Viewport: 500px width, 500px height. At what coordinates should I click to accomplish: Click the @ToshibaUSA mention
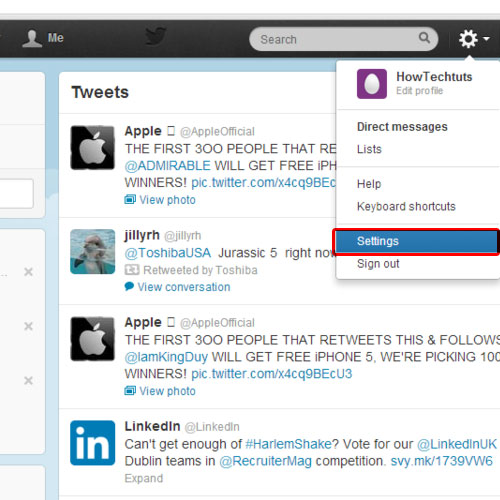(x=168, y=253)
